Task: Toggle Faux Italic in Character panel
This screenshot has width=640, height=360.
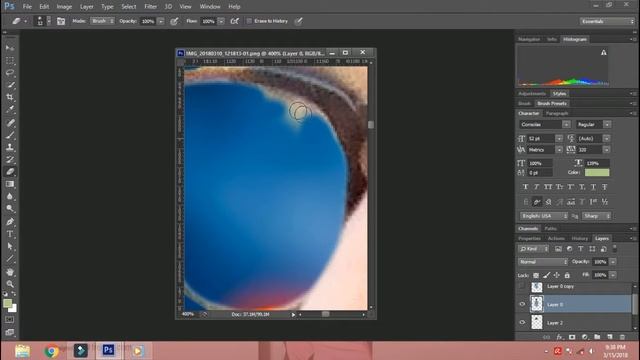Action: (536, 187)
